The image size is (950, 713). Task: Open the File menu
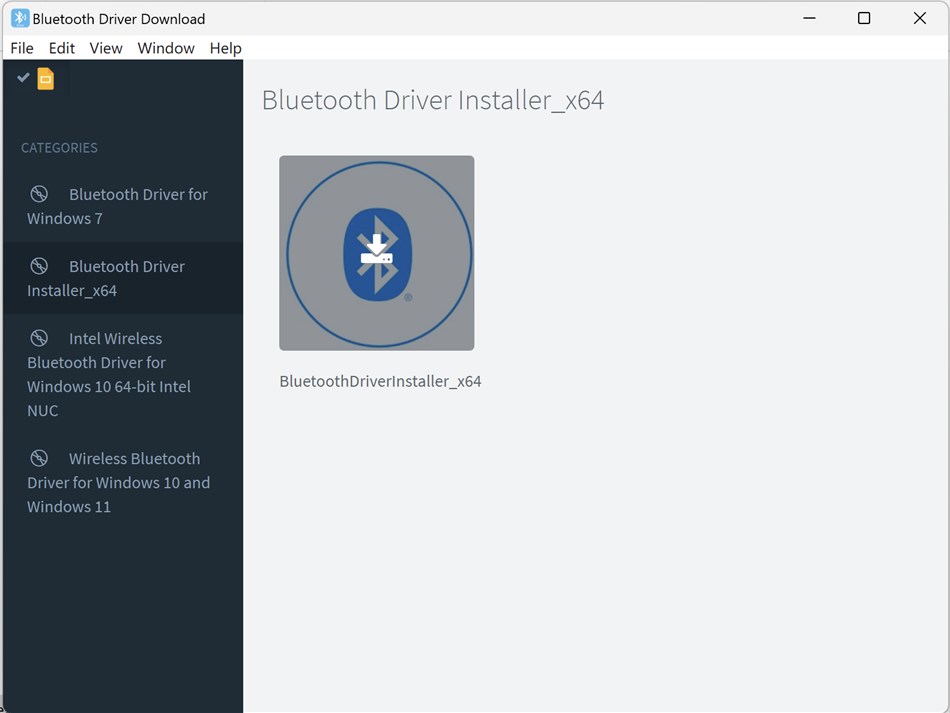(21, 47)
